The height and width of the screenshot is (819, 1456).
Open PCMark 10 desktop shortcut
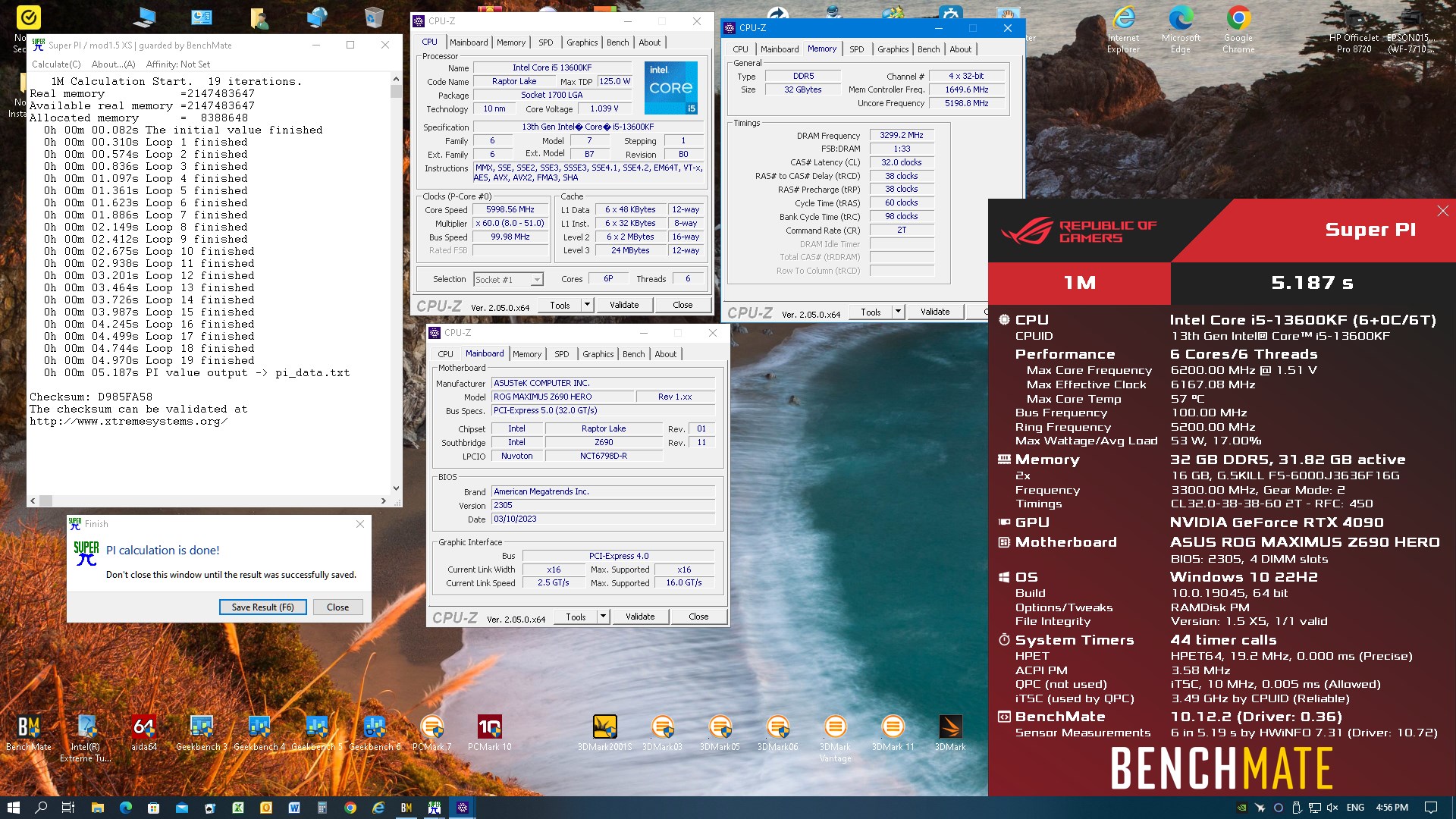pos(490,733)
